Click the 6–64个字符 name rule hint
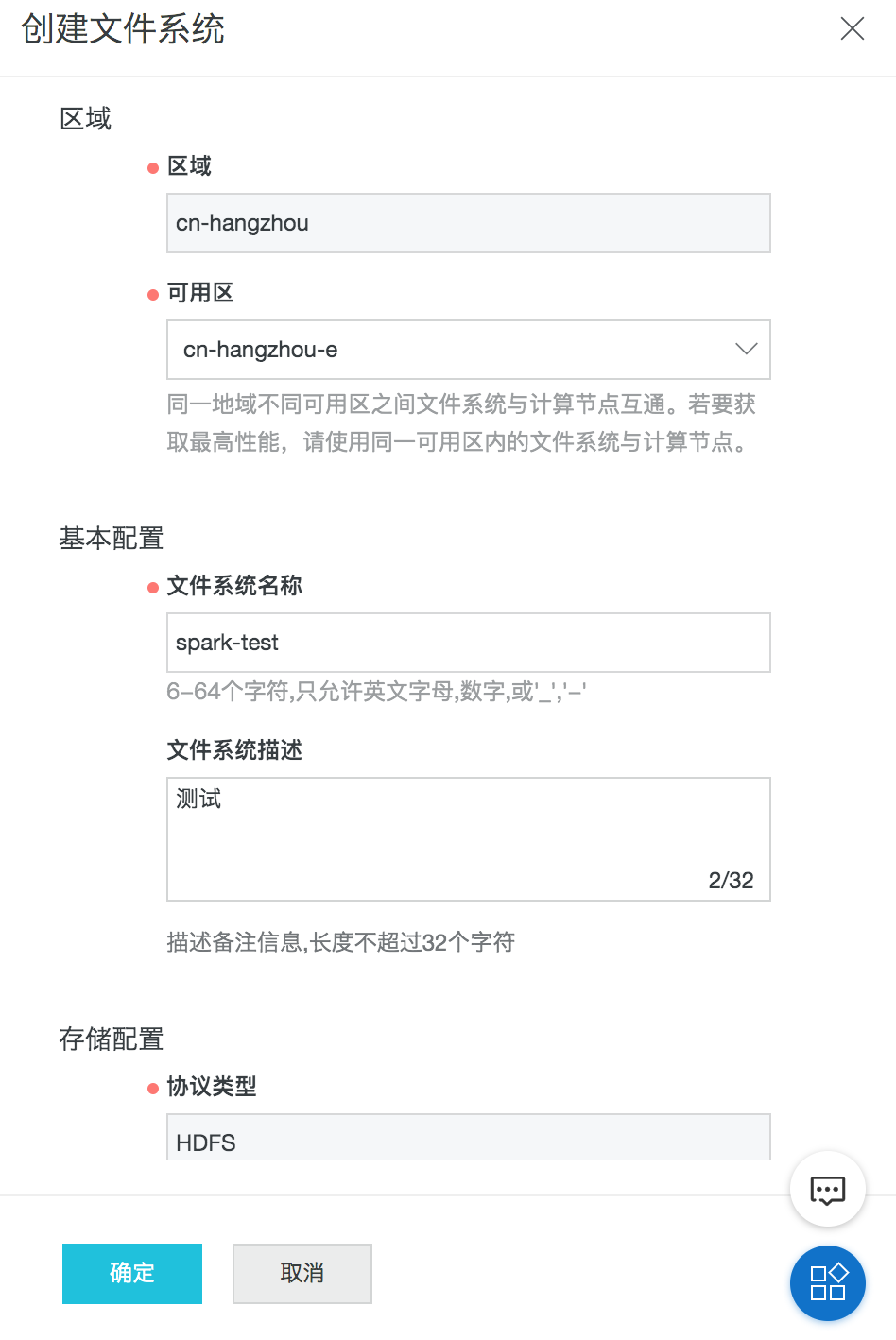Screen dimensions: 896x1340 pyautogui.click(x=376, y=692)
